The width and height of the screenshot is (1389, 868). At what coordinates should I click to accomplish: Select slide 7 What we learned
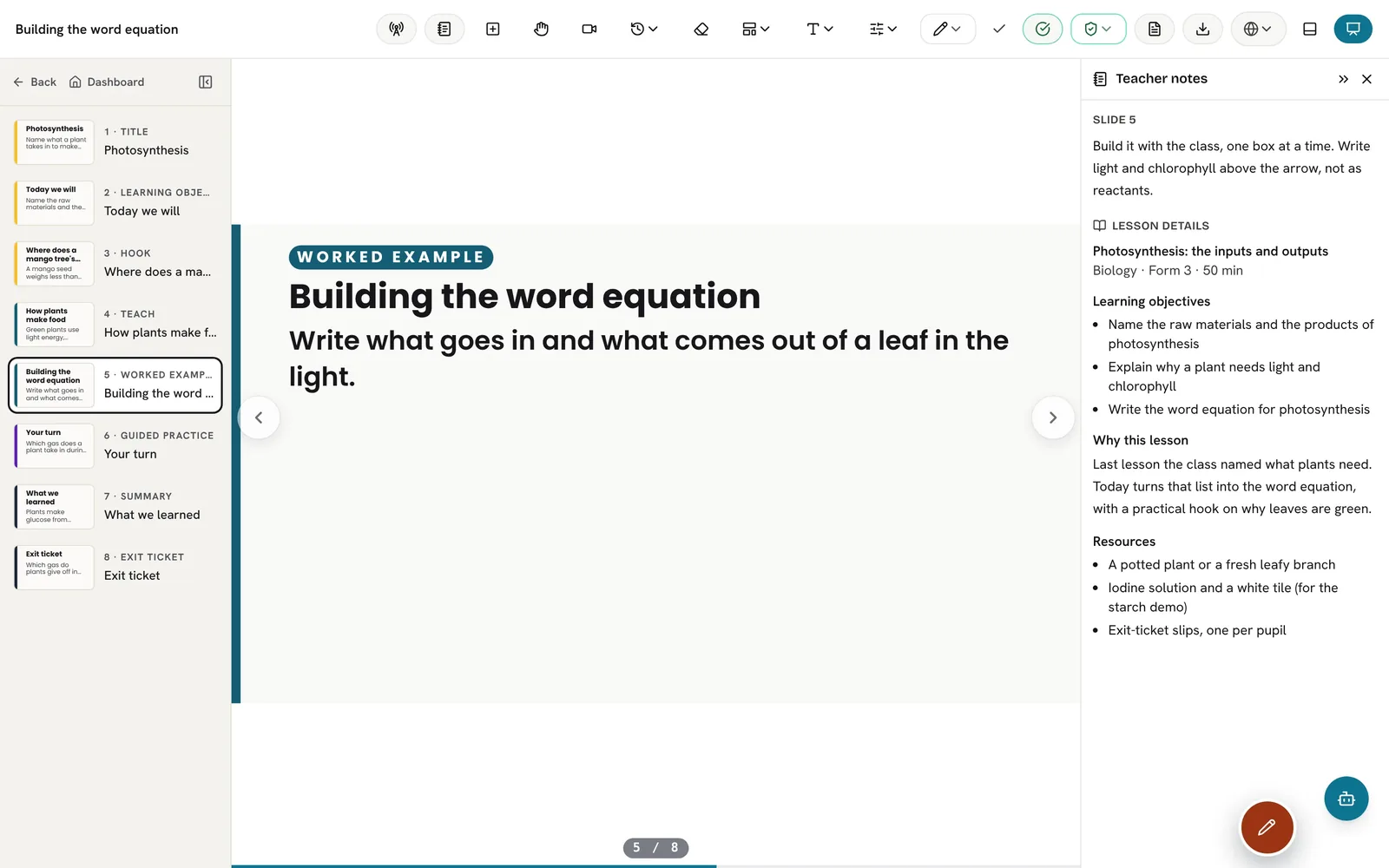[115, 506]
